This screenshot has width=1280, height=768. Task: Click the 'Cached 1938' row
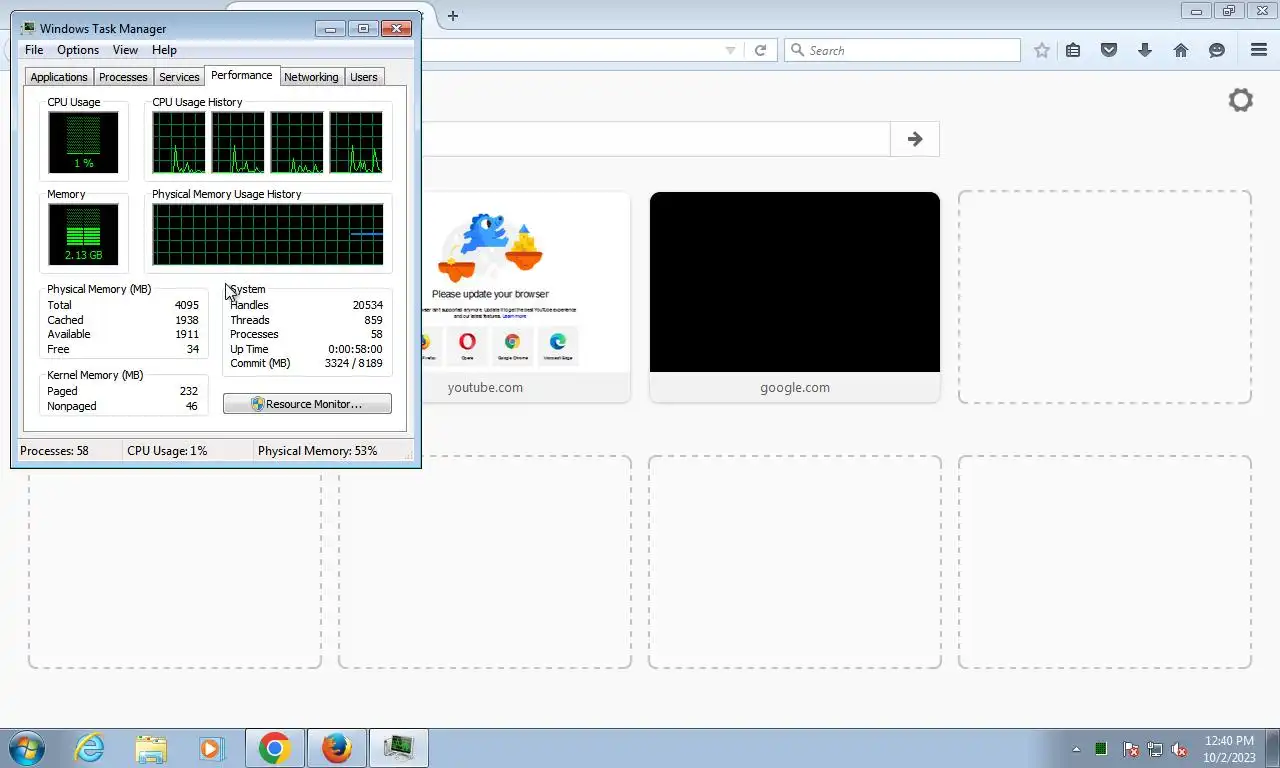[x=123, y=320]
